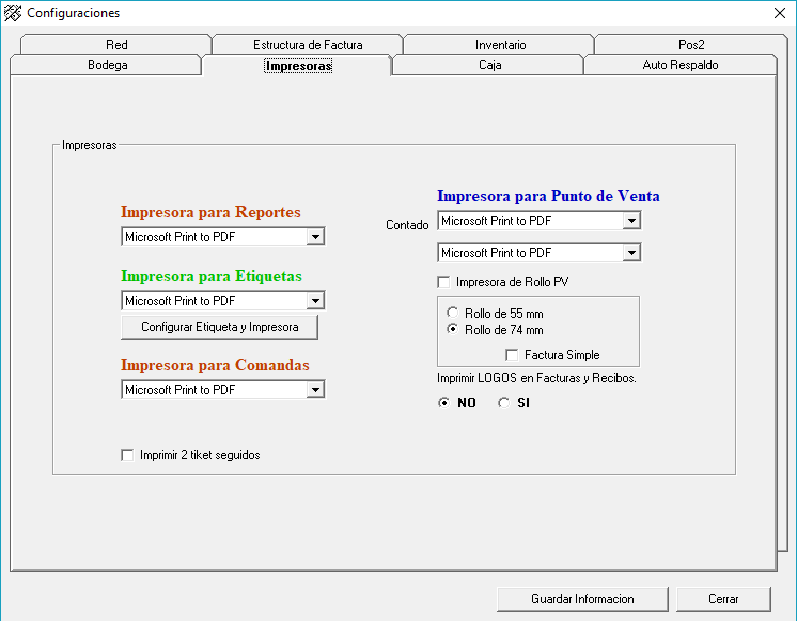
Task: Expand the Contado printer dropdown
Action: [631, 221]
